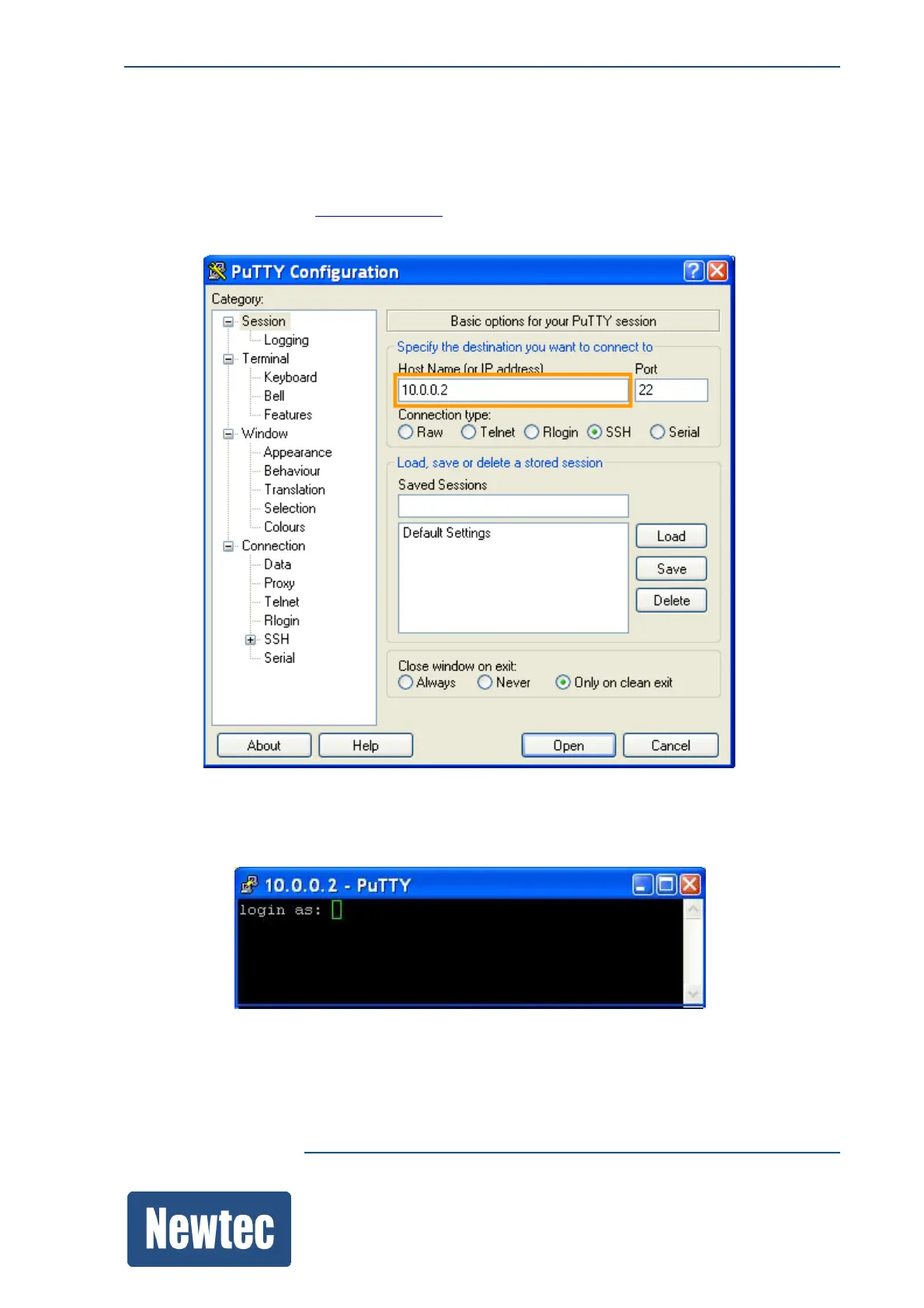Open Appearance settings category
924x1308 pixels.
coord(297,452)
